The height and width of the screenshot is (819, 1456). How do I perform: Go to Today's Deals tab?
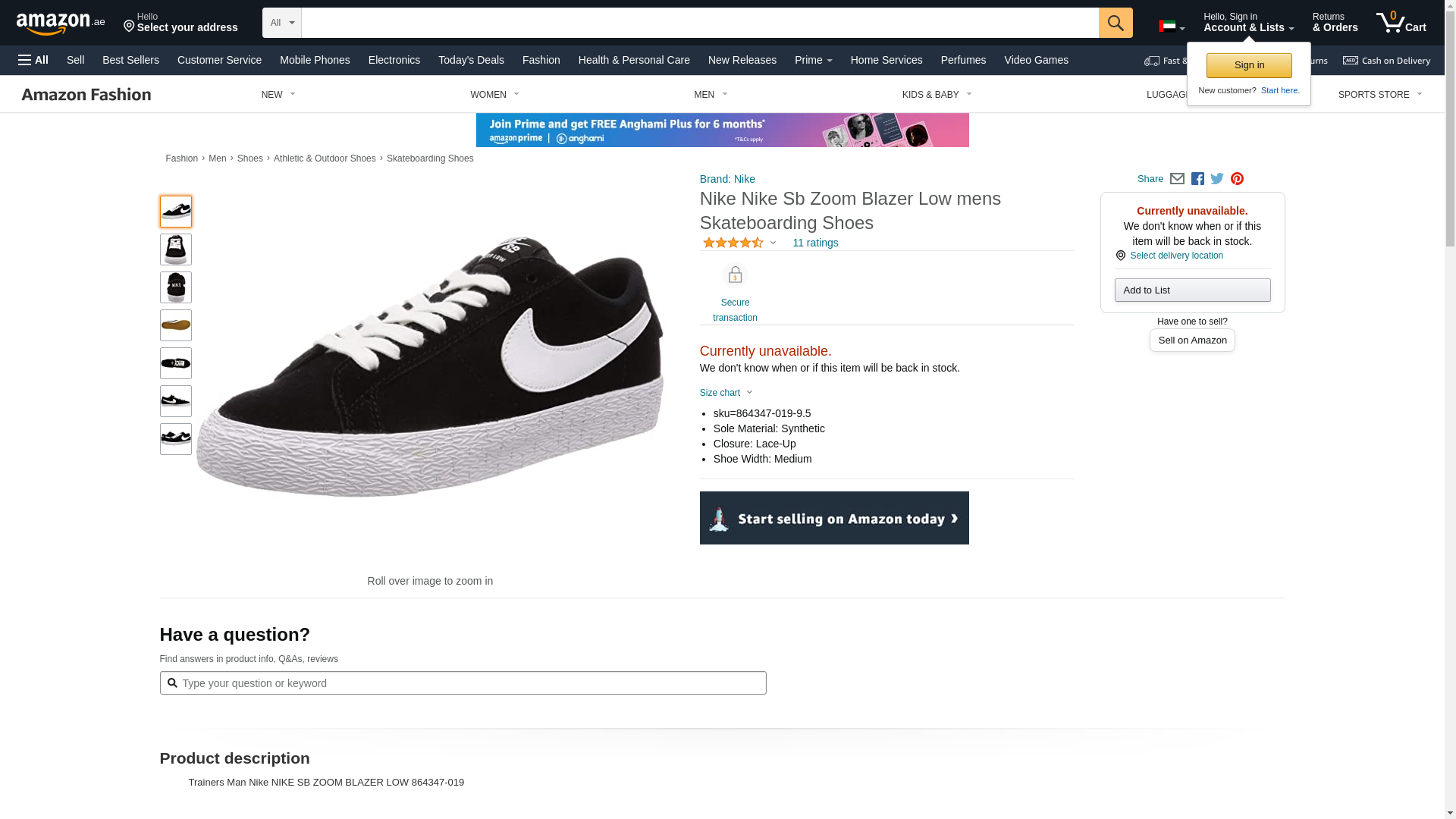pos(471,60)
